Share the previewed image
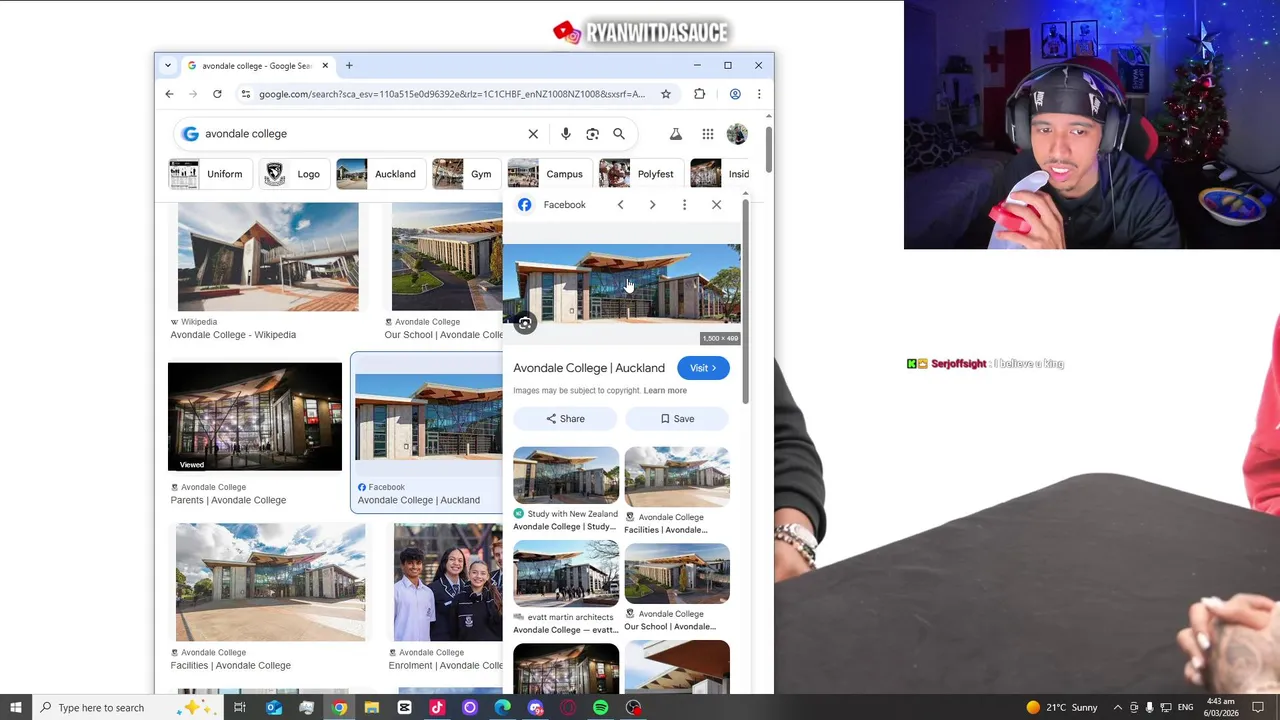1280x720 pixels. (x=566, y=419)
